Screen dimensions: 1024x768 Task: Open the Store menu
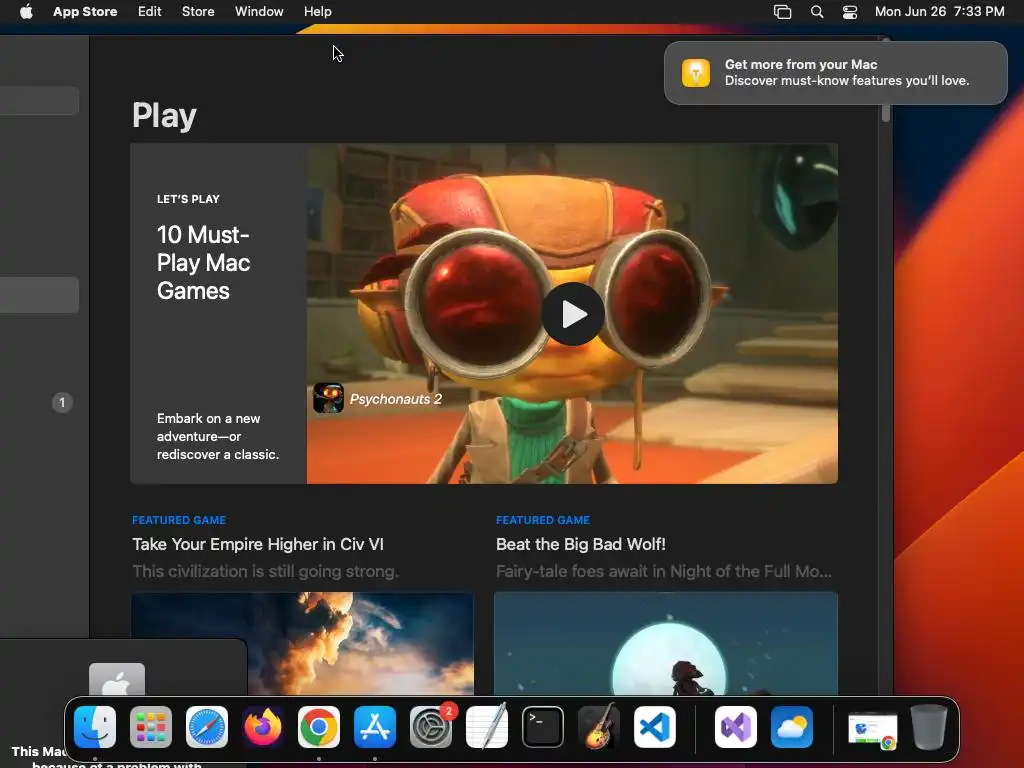tap(198, 11)
